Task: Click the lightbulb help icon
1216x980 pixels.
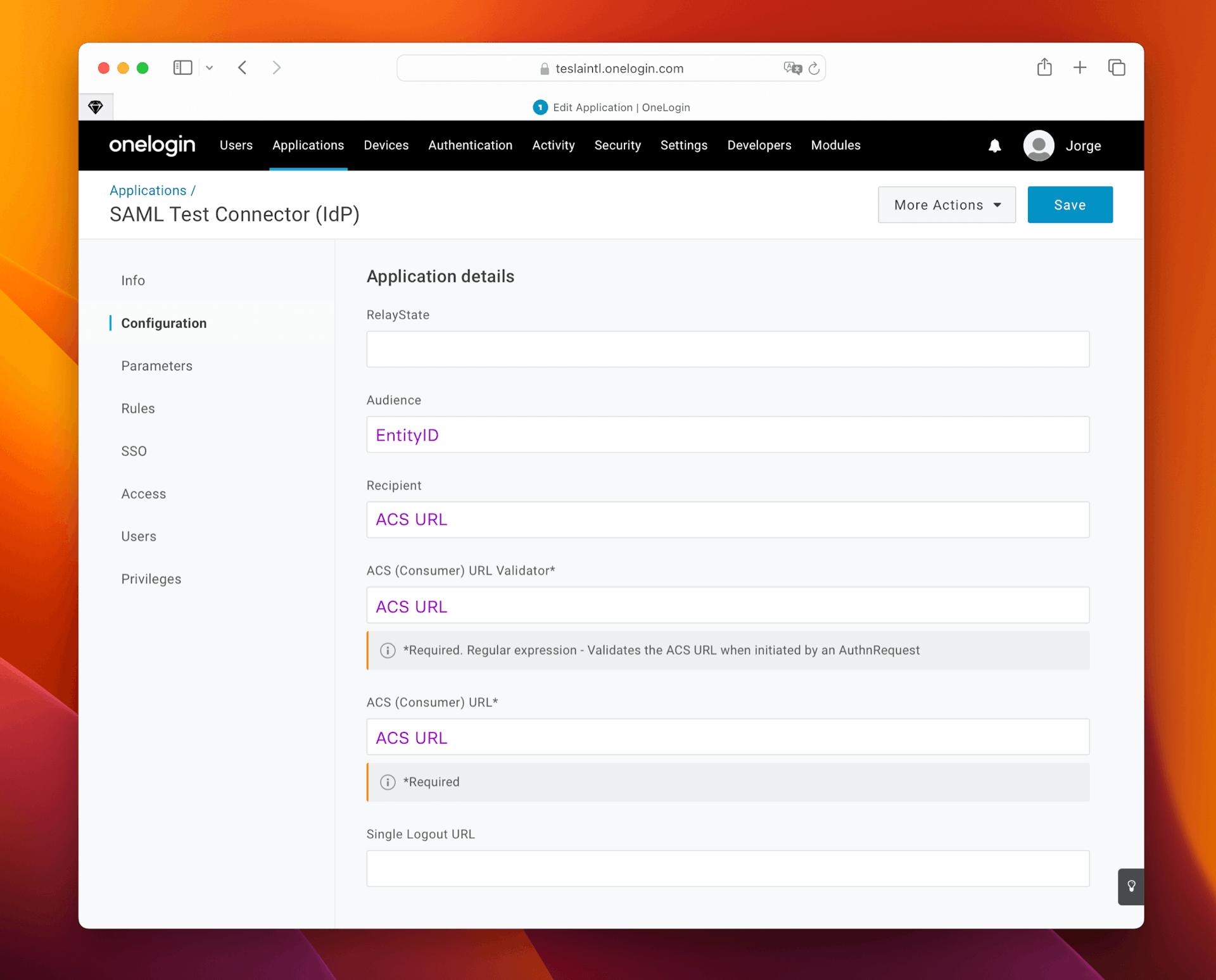Action: click(x=1131, y=886)
